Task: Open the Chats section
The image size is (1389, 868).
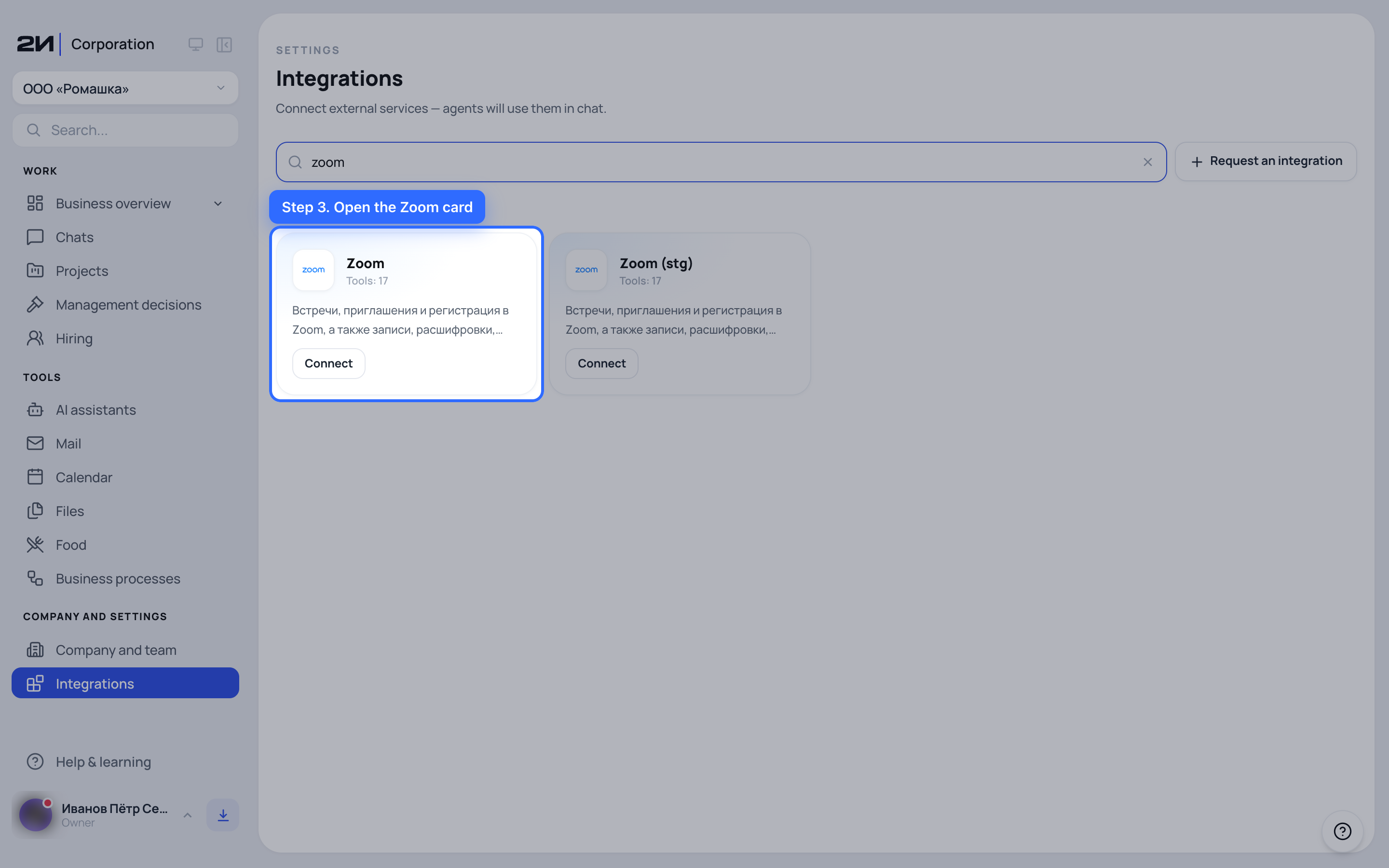Action: click(125, 237)
